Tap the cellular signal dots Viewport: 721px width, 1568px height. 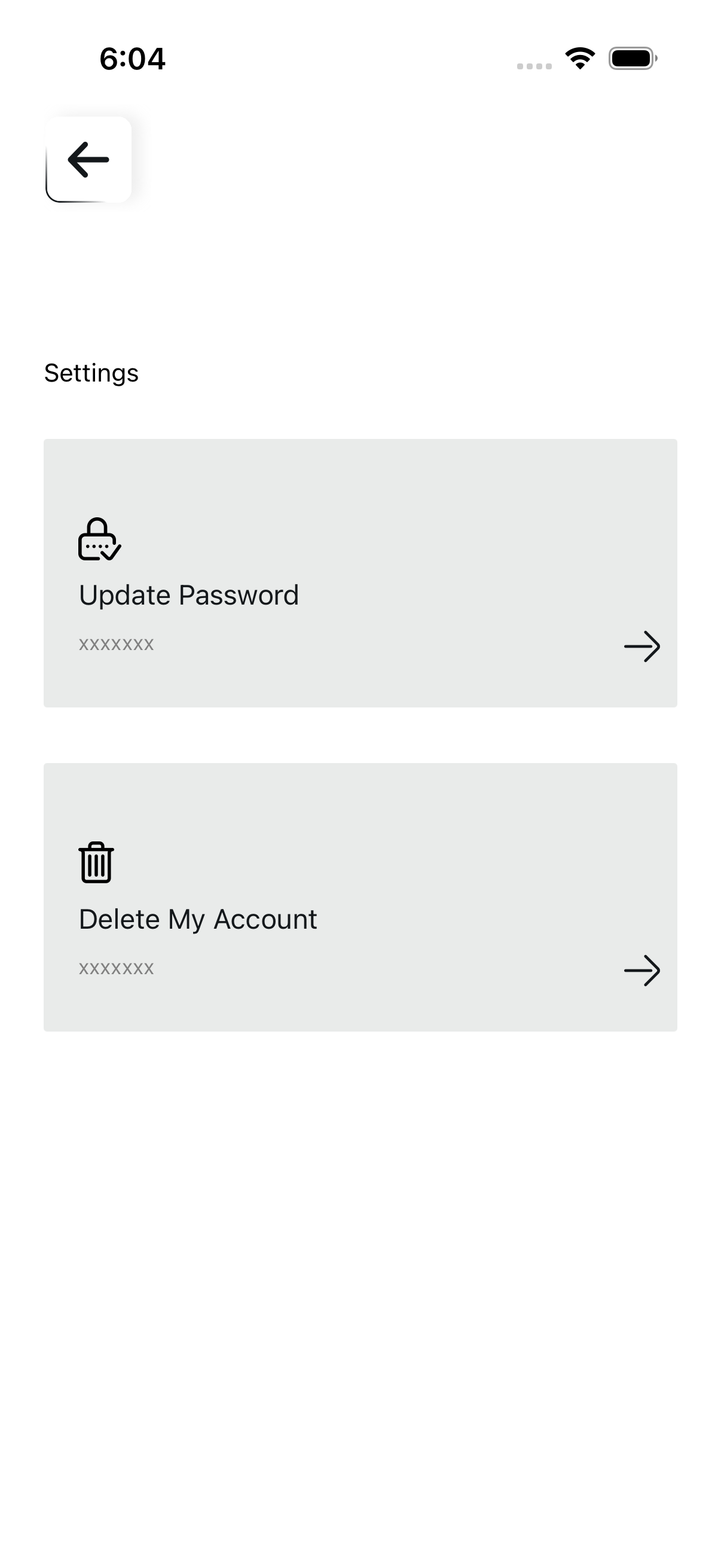[x=534, y=66]
